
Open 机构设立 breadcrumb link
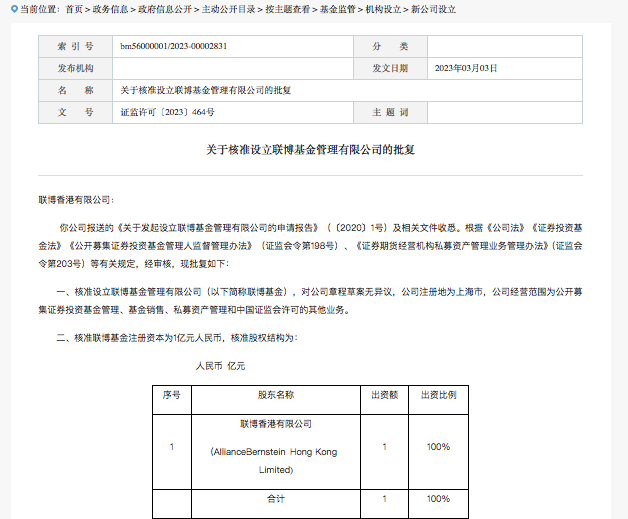[x=383, y=9]
